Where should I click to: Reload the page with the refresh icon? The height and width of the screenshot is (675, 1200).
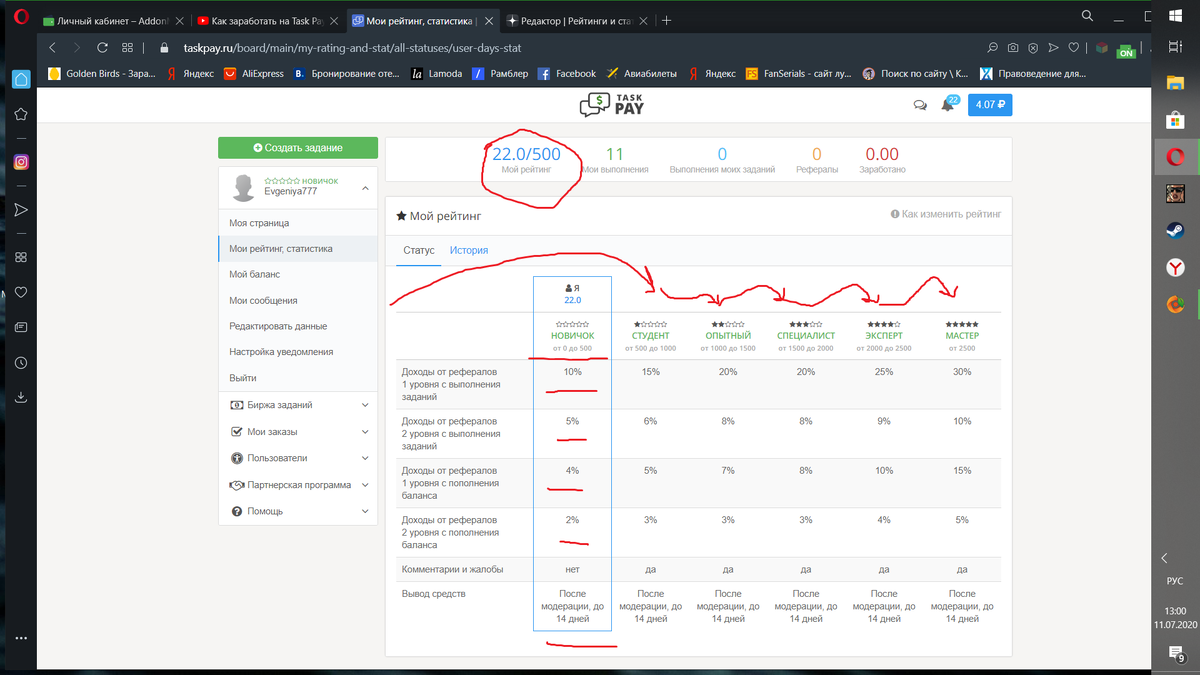pos(102,47)
